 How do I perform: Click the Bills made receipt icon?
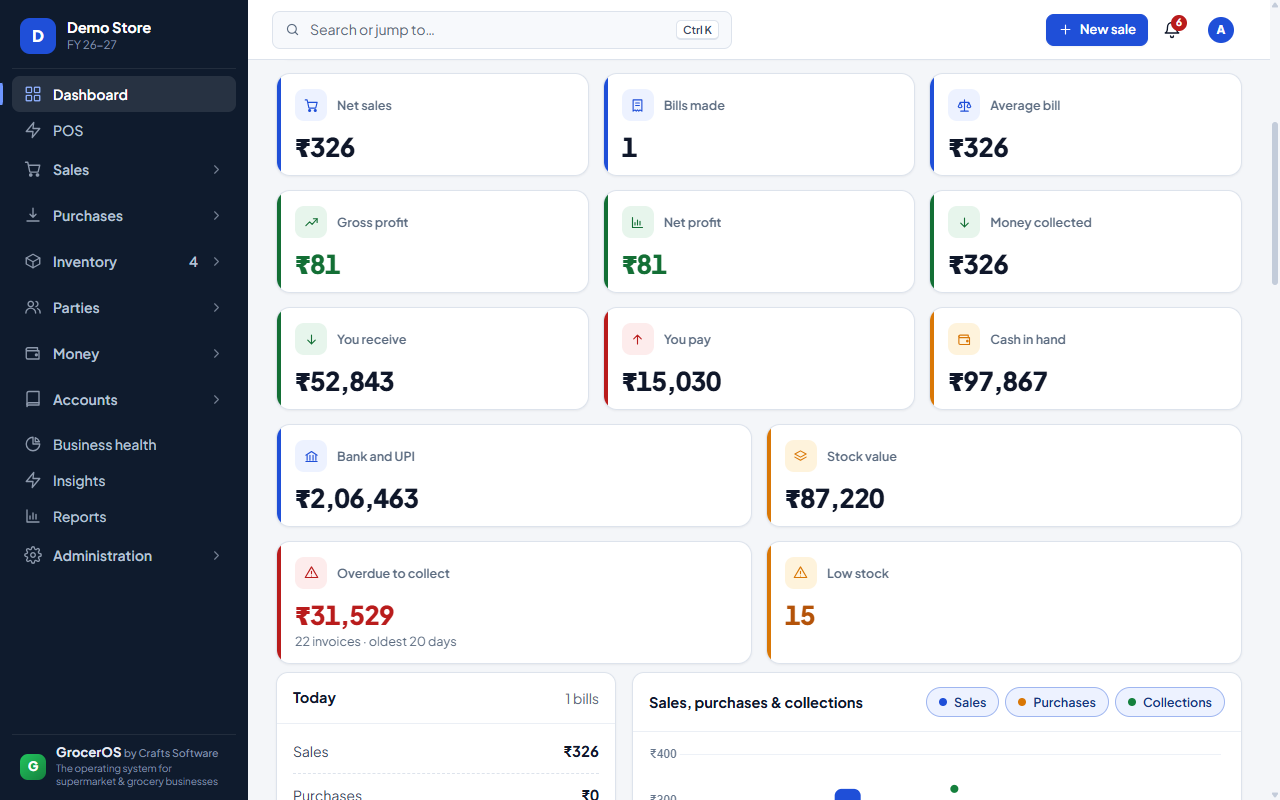point(638,105)
